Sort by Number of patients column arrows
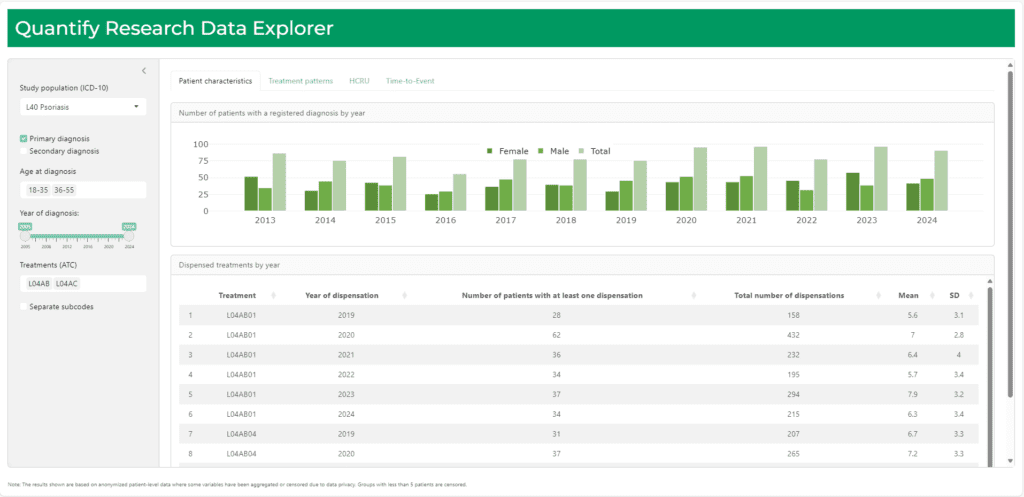 point(694,295)
